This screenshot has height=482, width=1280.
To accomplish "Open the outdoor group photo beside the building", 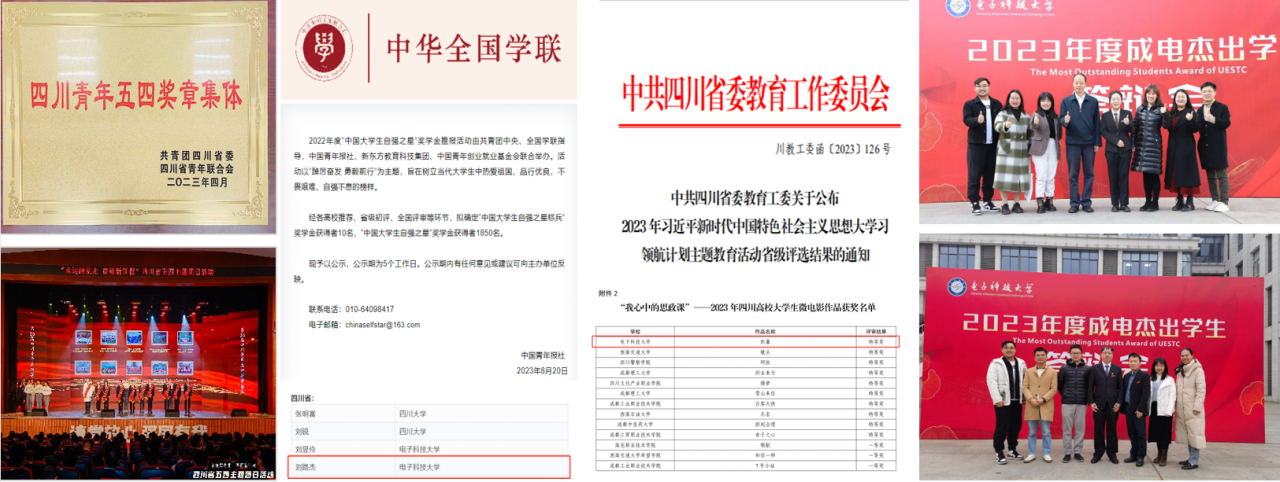I will (1099, 358).
